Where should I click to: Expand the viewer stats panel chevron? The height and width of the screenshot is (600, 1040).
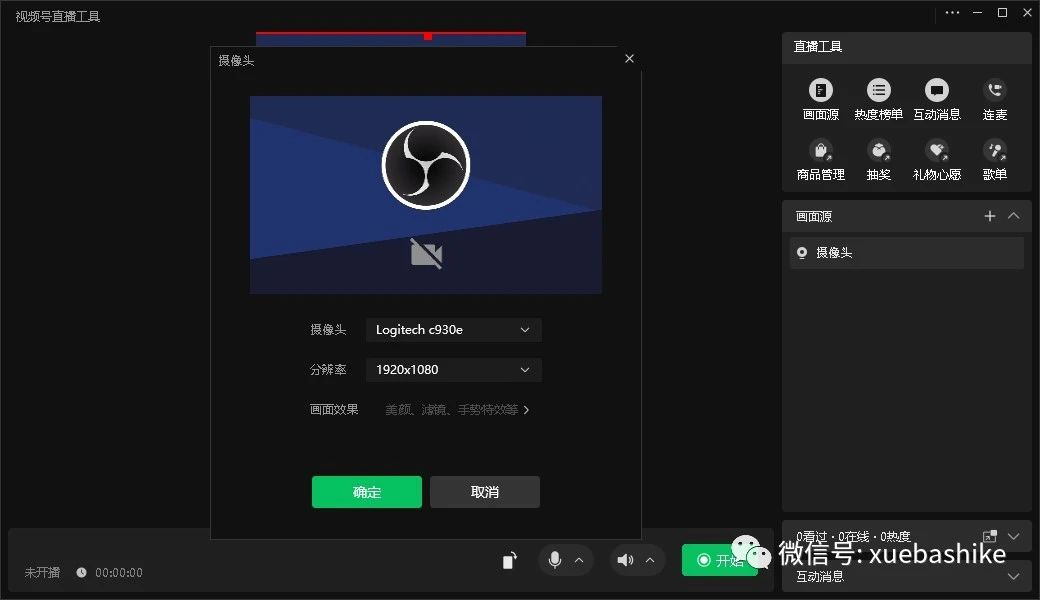pos(1013,536)
